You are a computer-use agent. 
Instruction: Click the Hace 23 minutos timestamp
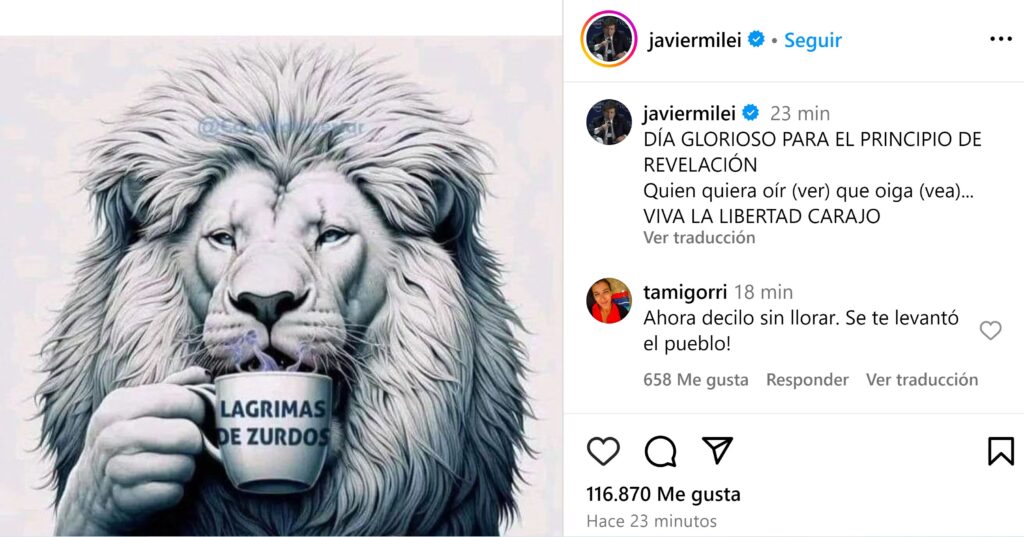click(651, 521)
